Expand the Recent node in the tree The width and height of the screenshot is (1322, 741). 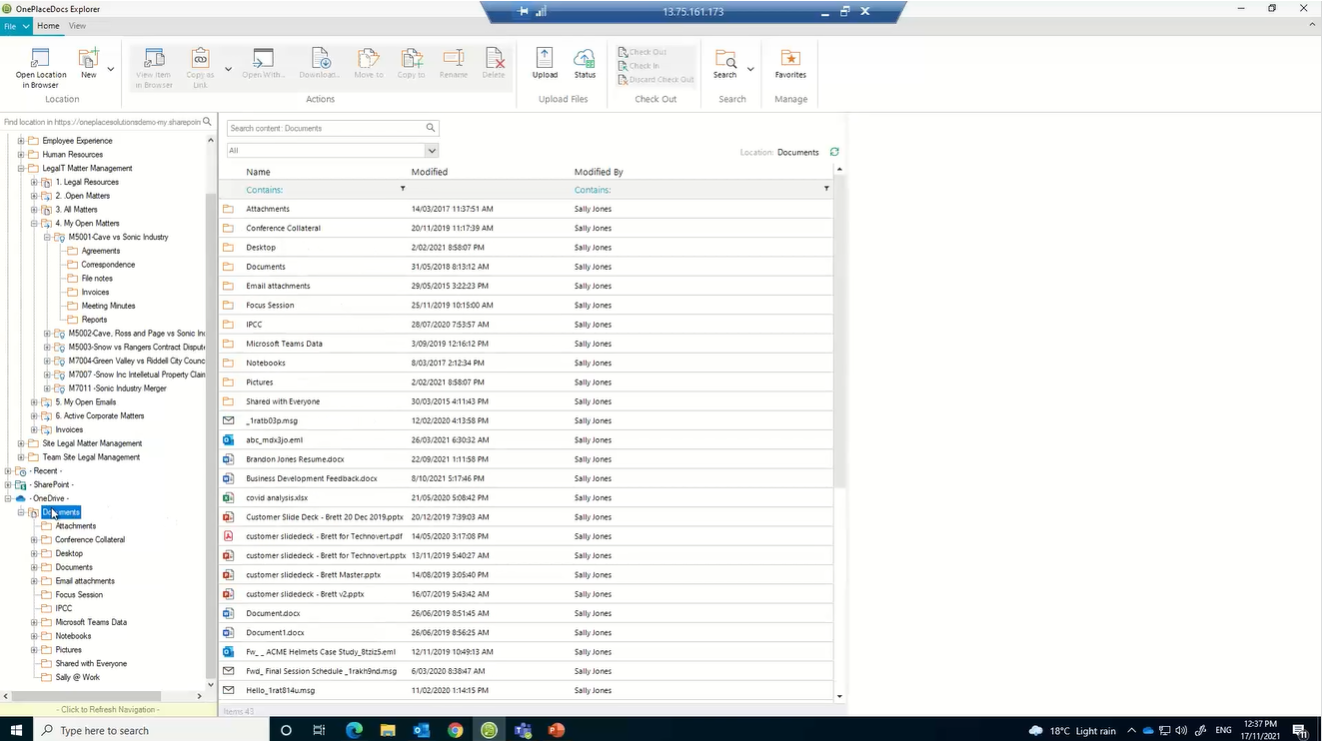pos(6,470)
